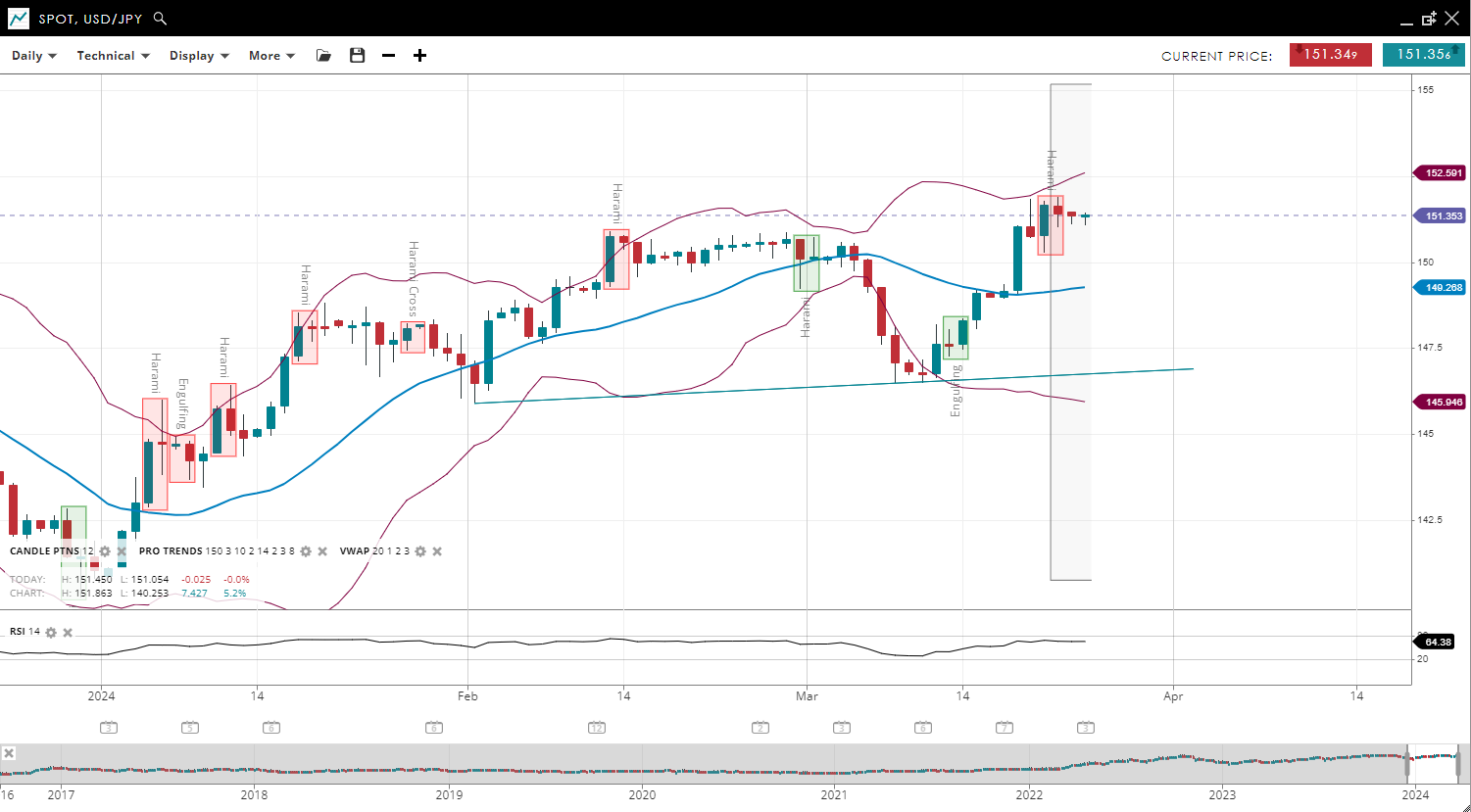Screen dimensions: 1471x812
Task: Open saved chart via folder icon
Action: pos(323,56)
